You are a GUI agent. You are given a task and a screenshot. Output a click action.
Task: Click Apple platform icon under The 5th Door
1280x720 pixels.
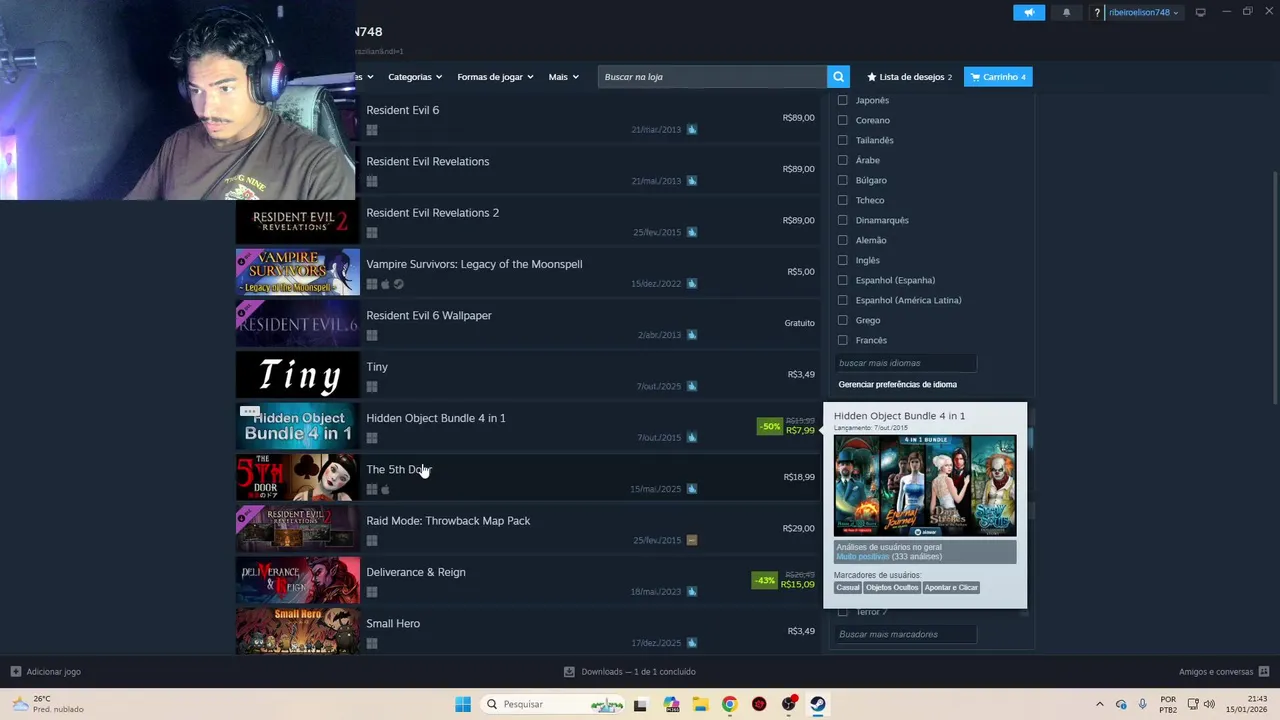point(386,489)
